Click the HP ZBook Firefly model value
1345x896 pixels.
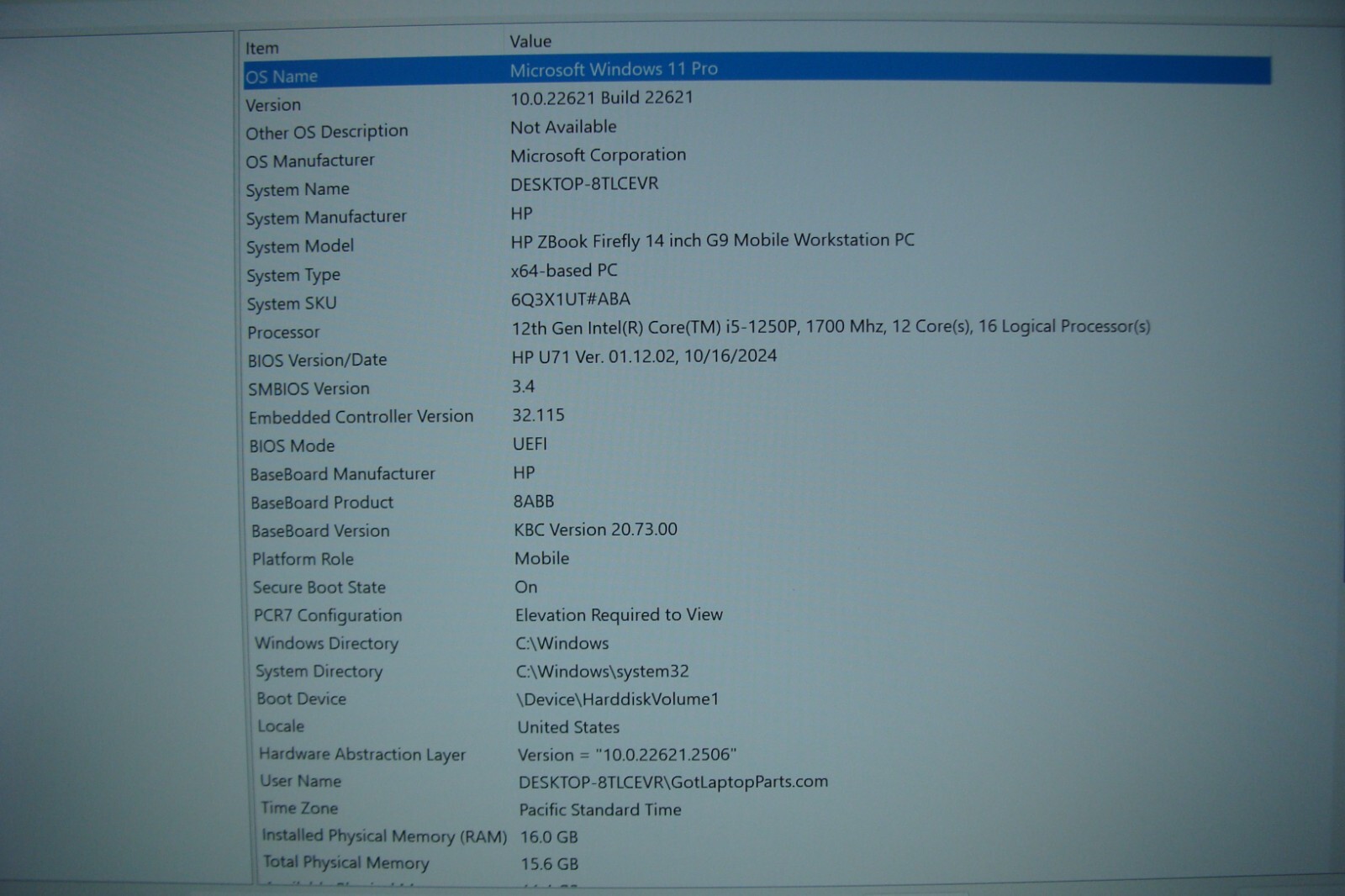click(x=712, y=241)
